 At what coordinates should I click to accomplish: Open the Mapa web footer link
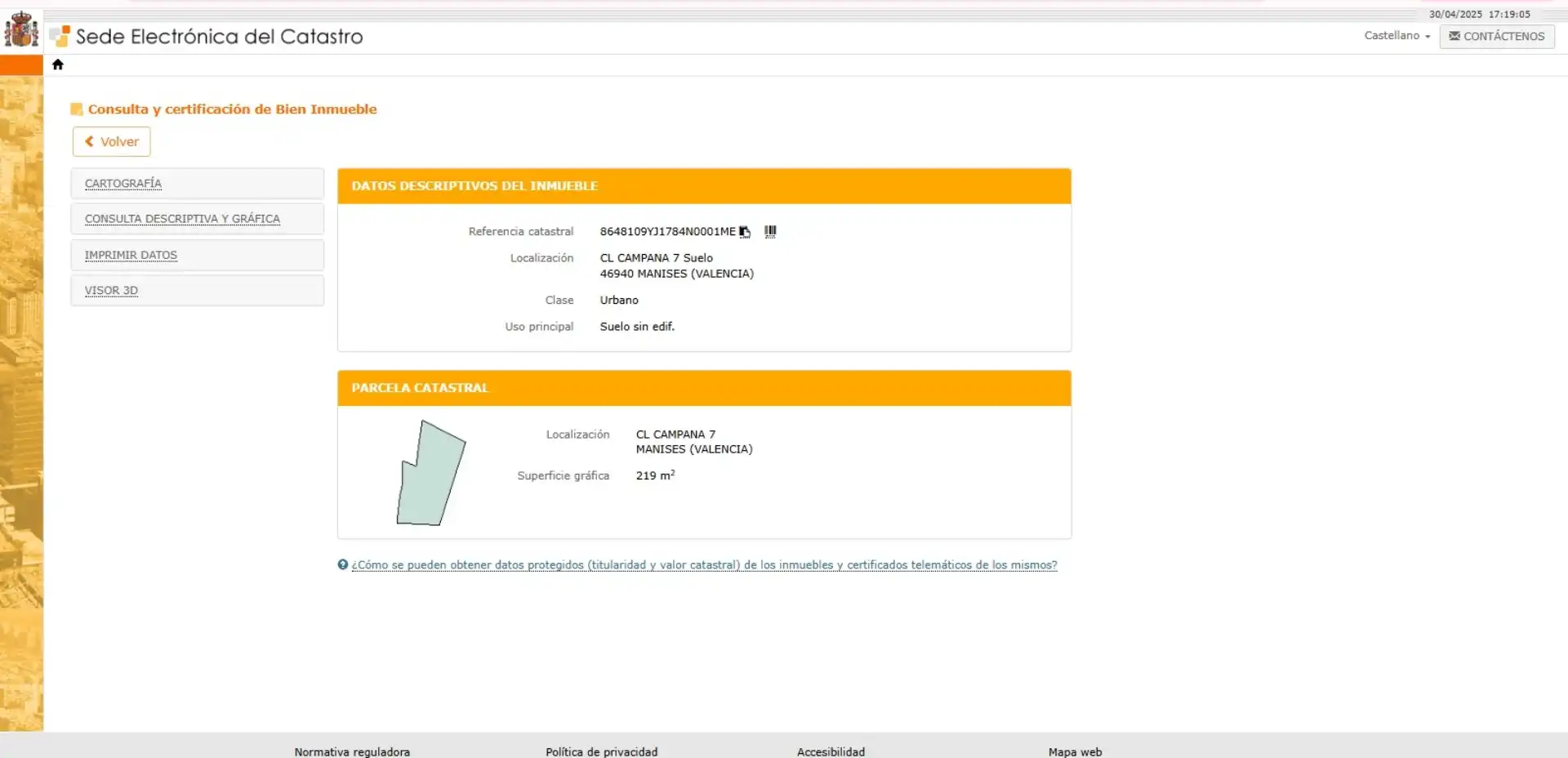click(1075, 751)
